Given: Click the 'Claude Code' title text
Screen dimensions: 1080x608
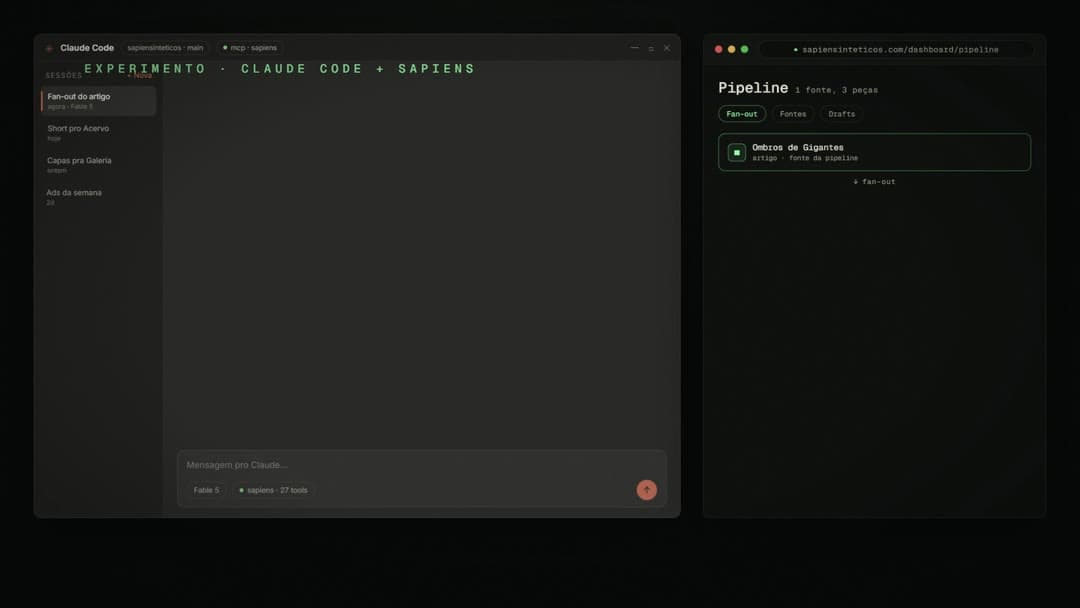Looking at the screenshot, I should (x=87, y=48).
